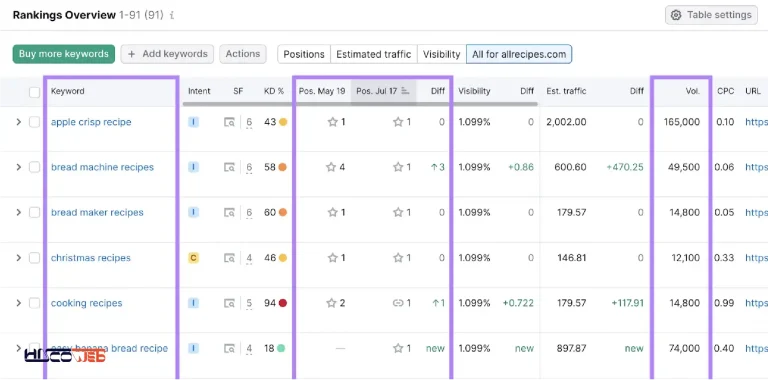Open the cooking recipes keyword link
The width and height of the screenshot is (768, 383).
[x=87, y=303]
